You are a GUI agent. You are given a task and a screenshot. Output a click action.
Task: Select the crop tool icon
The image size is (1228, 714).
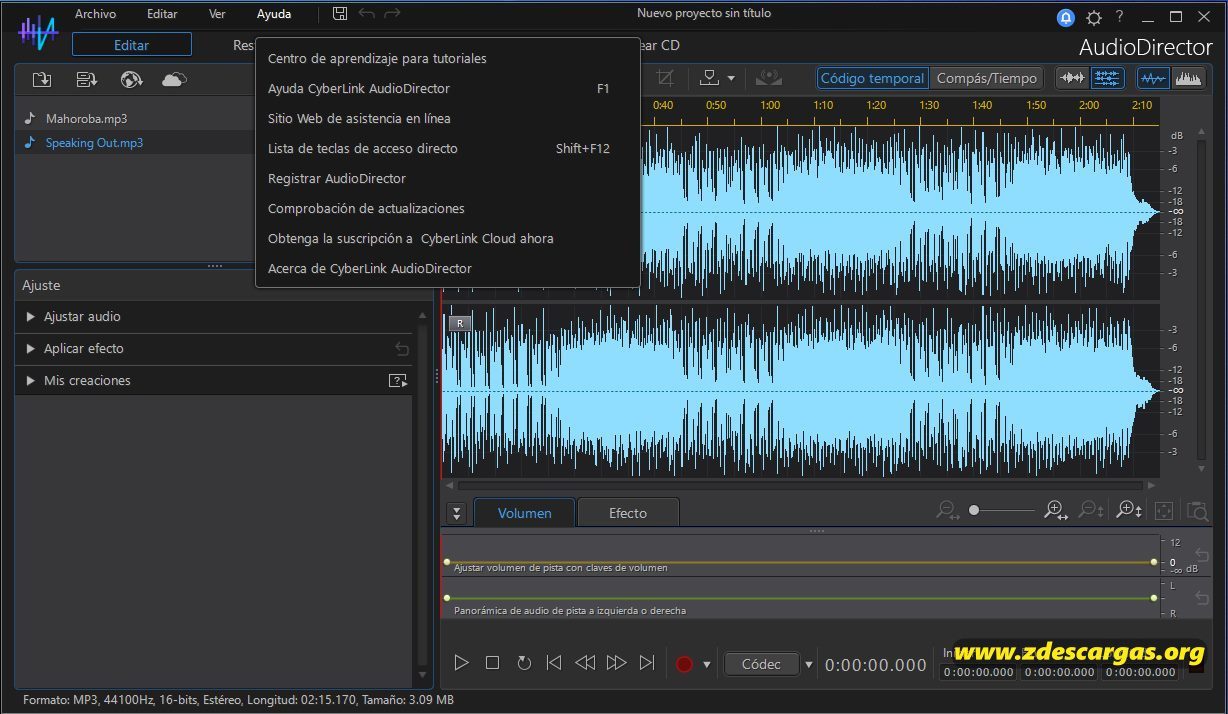665,78
